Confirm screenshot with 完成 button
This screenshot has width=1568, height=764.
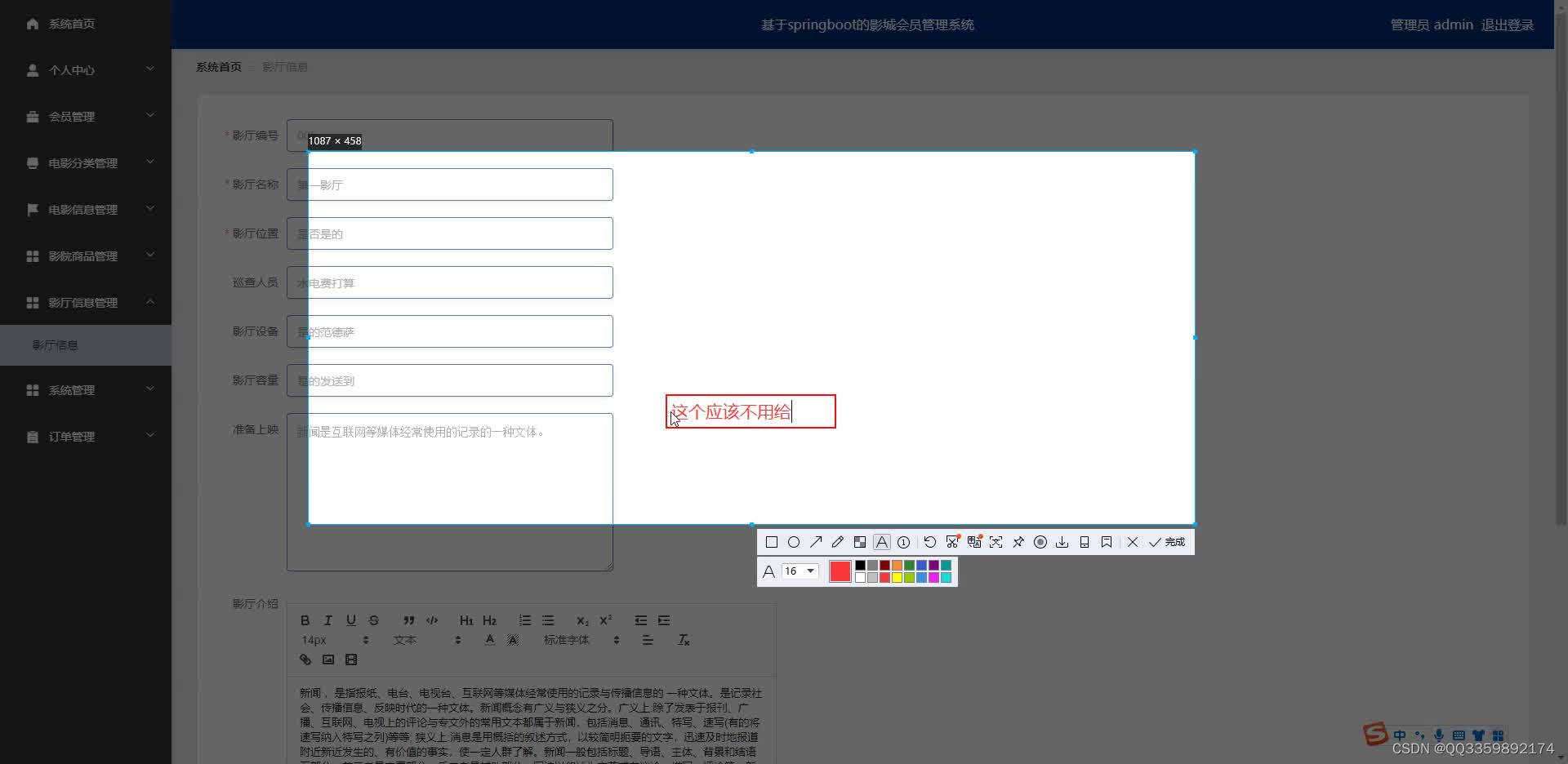pos(1166,542)
